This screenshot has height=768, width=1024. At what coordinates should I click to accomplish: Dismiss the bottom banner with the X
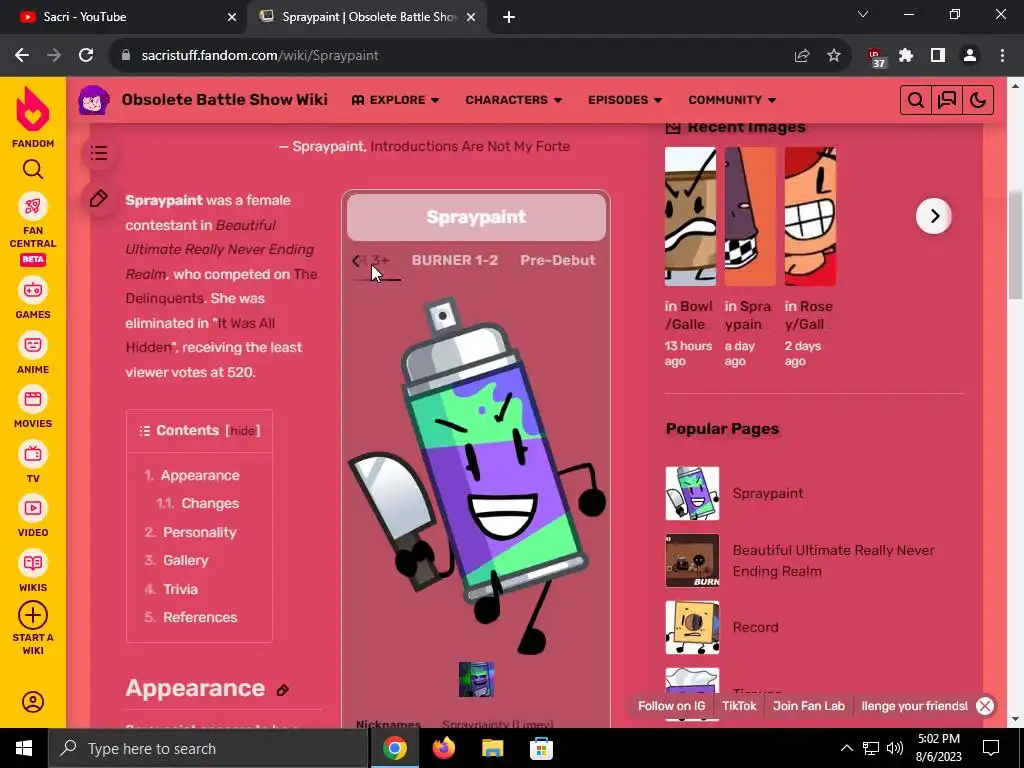tap(985, 706)
